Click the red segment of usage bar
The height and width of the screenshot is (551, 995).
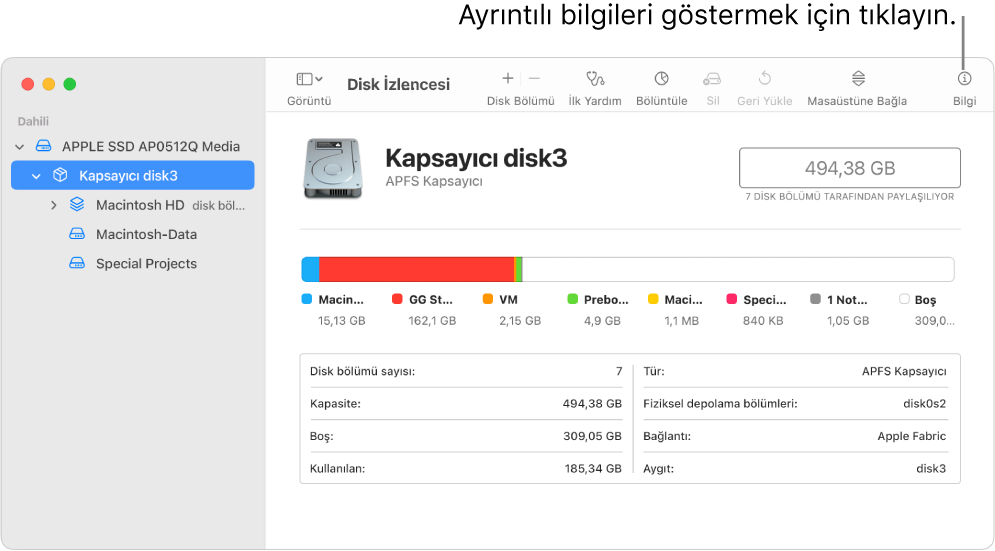pos(416,269)
